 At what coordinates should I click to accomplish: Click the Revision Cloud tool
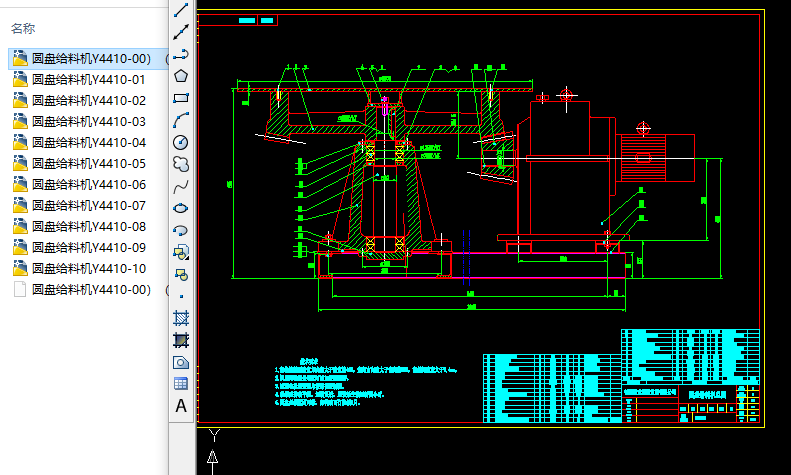tap(181, 164)
